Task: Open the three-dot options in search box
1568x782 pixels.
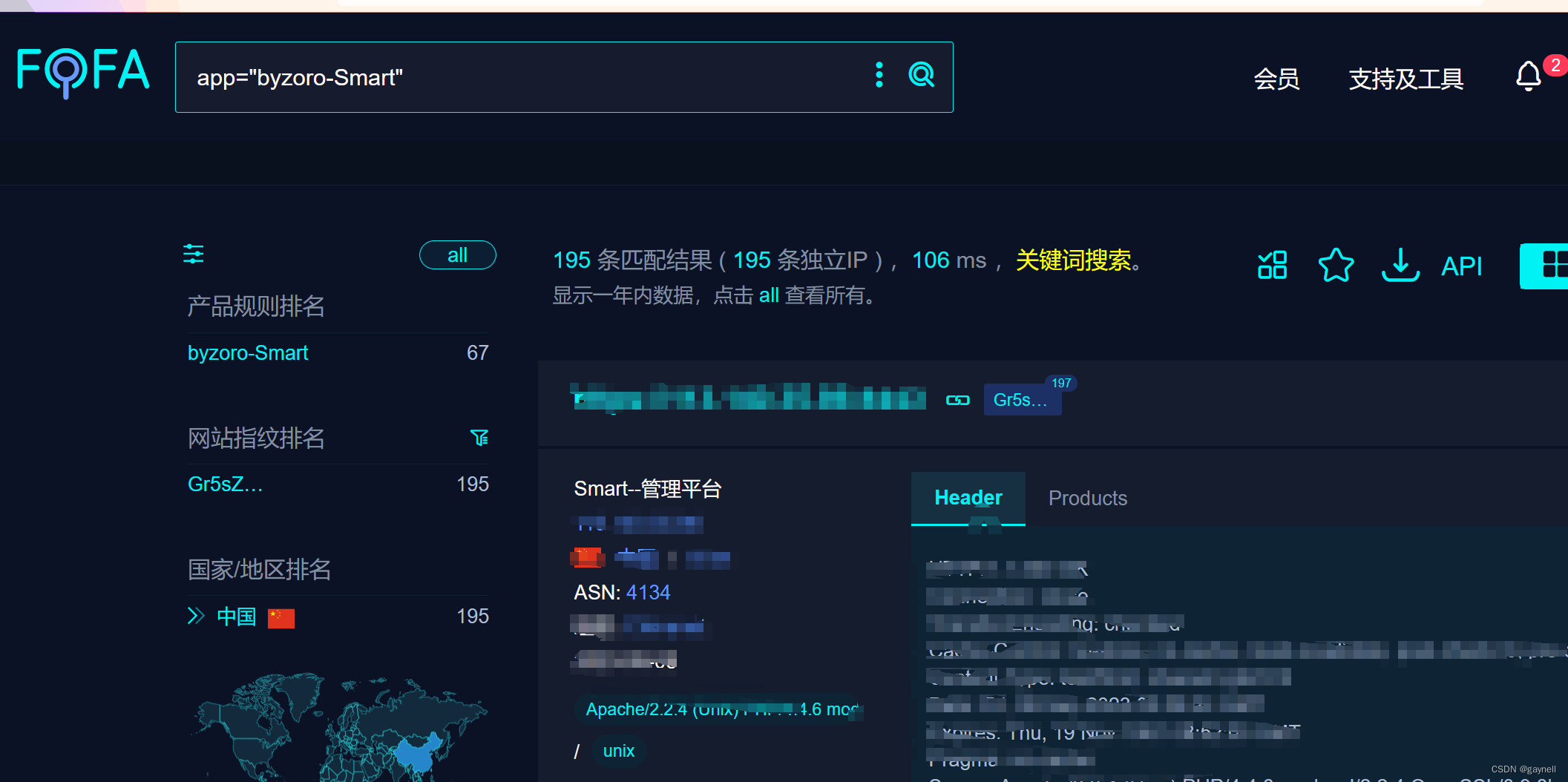Action: pos(879,75)
